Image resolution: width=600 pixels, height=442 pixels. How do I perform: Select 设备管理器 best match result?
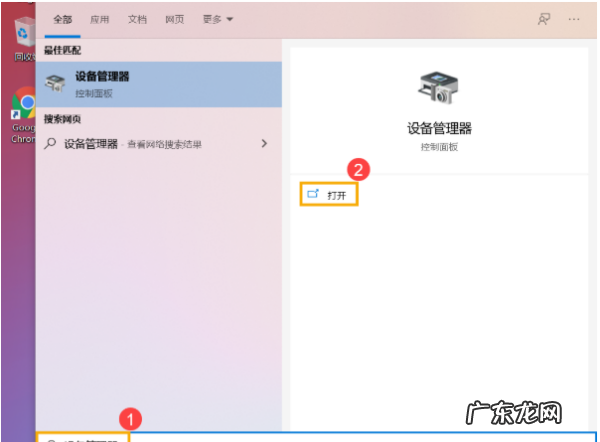click(159, 85)
